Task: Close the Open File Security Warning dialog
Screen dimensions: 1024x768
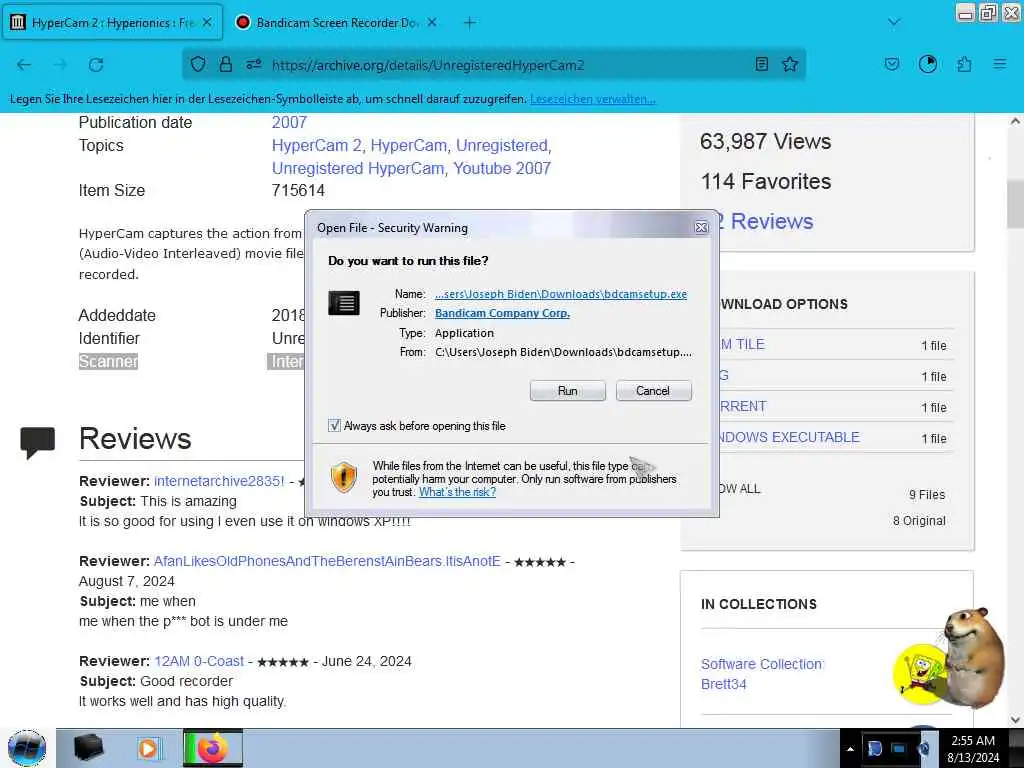Action: pos(701,227)
